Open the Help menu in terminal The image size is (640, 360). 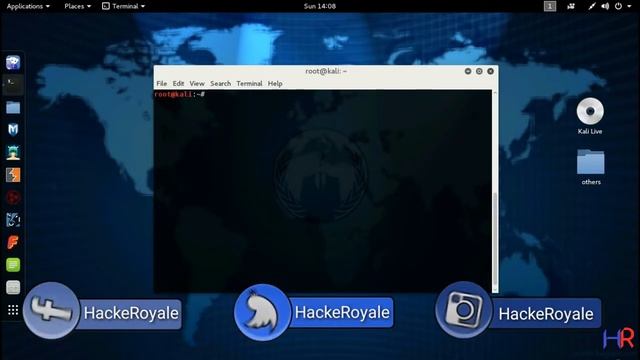[275, 83]
